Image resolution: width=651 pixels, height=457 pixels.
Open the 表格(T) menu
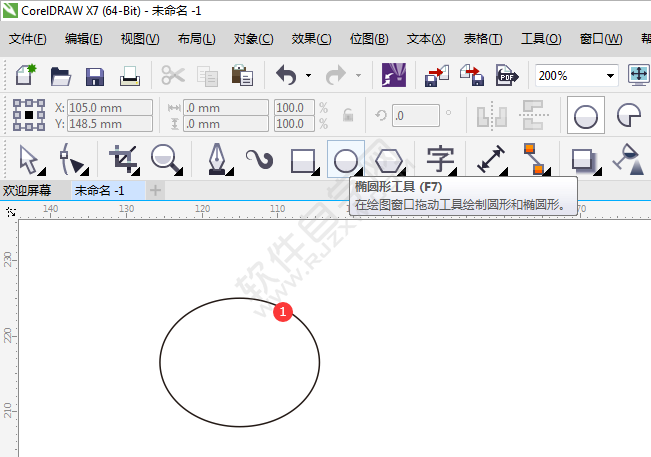pyautogui.click(x=483, y=39)
